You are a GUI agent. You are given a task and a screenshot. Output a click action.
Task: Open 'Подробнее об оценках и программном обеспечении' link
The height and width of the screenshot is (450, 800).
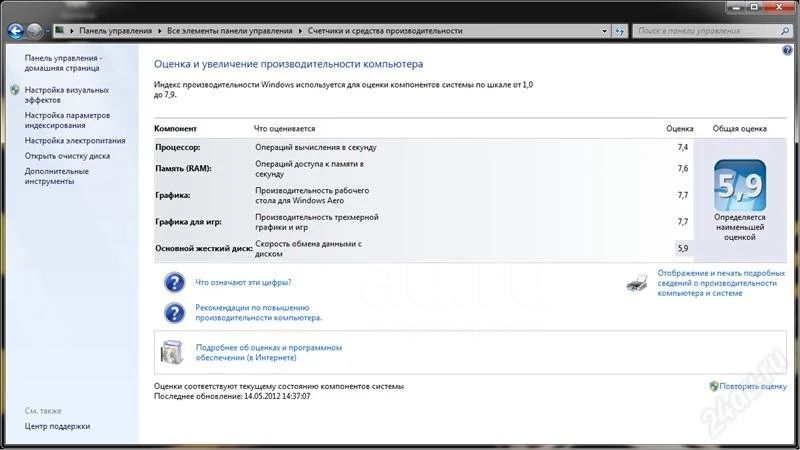(x=268, y=353)
